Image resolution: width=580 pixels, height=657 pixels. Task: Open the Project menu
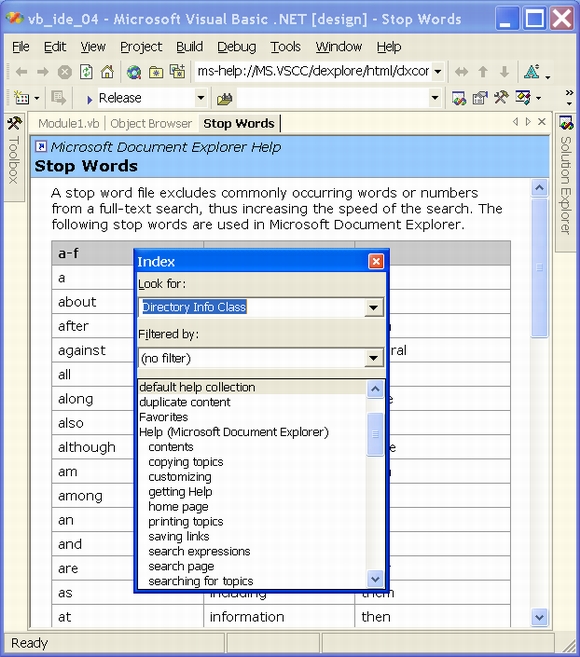[141, 47]
